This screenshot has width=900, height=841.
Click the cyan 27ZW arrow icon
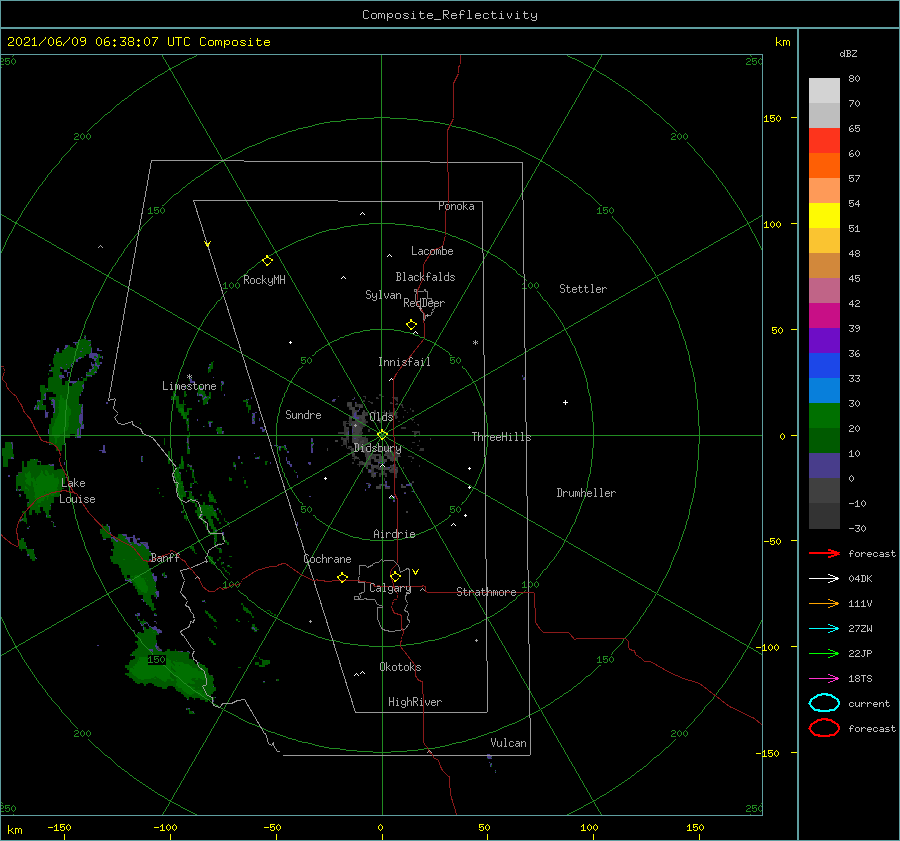click(824, 629)
